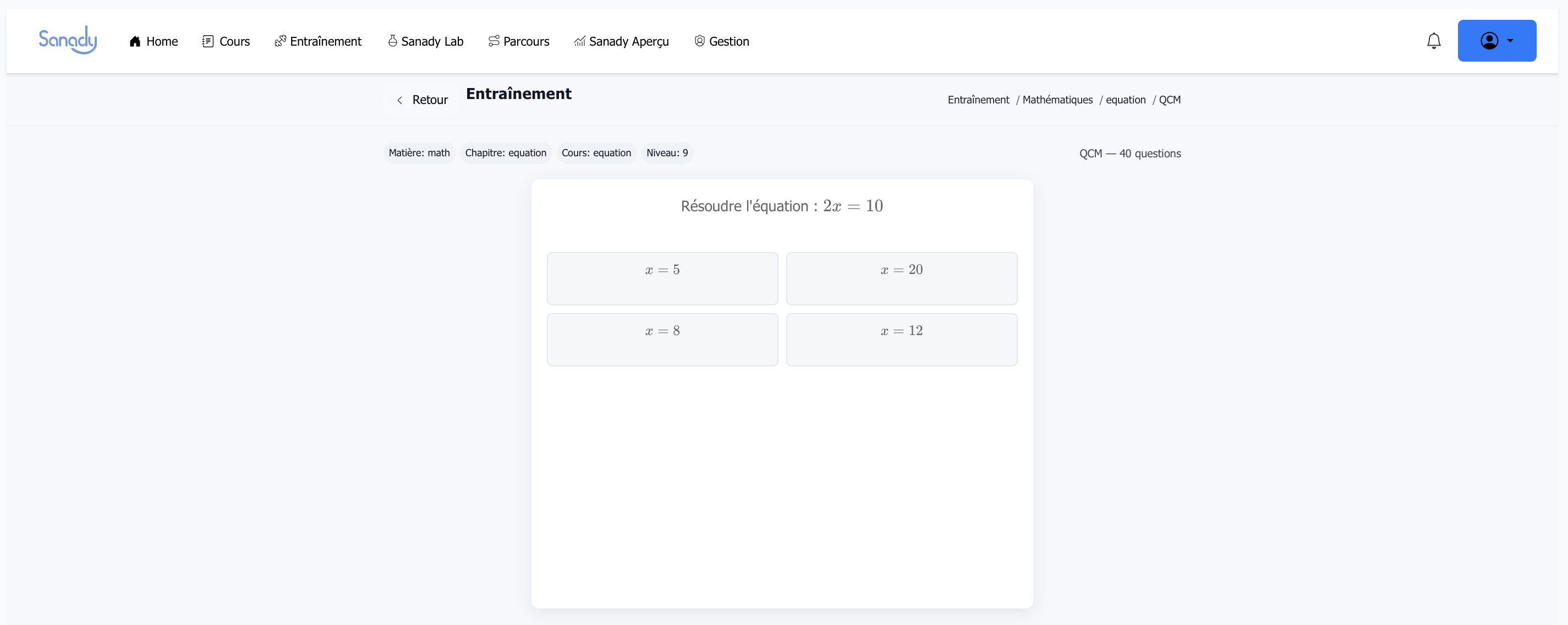Open the Parcours menu item
The image size is (1568, 625).
pyautogui.click(x=526, y=41)
